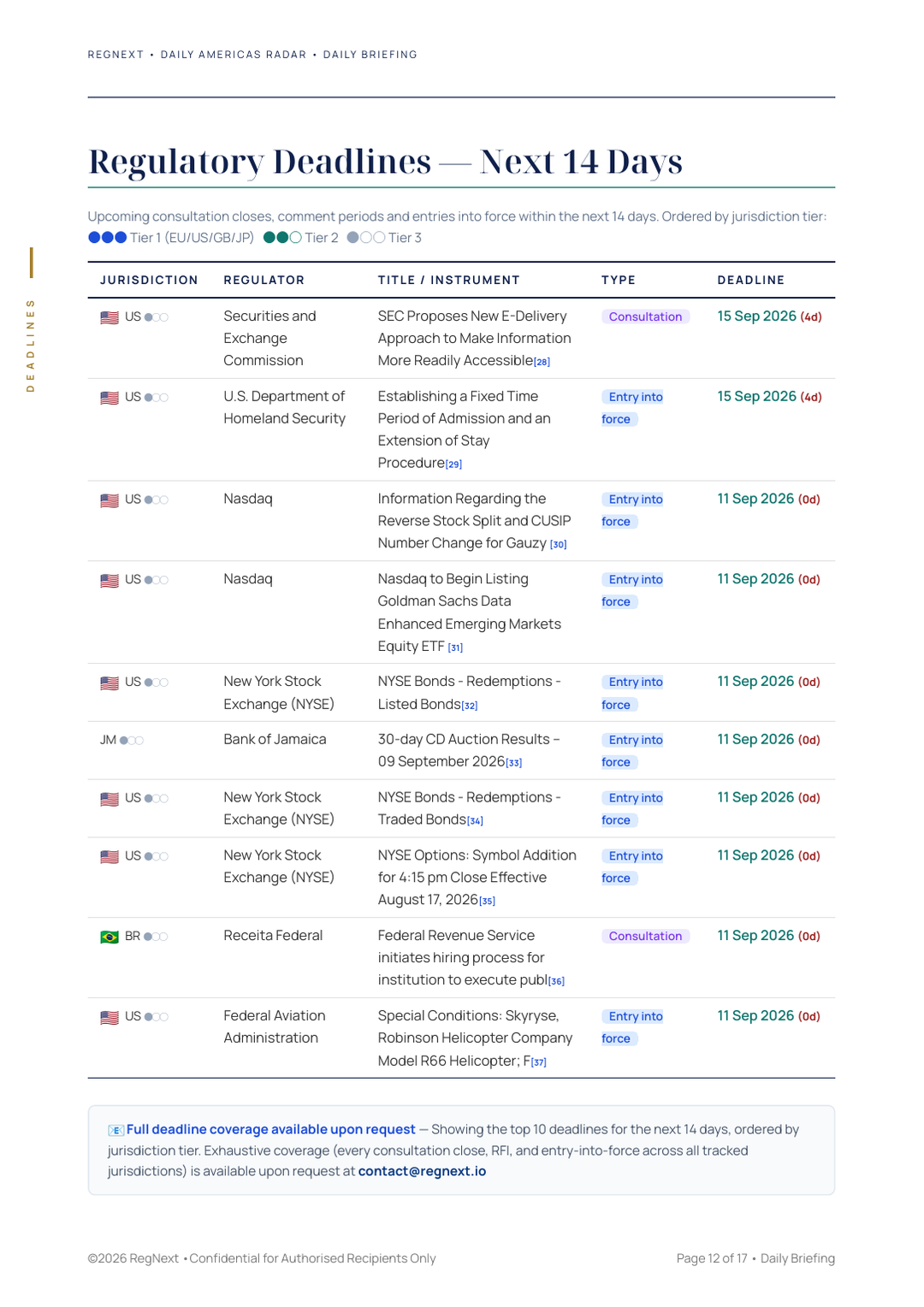Click the title 30-day CD Auction Results
This screenshot has width=924, height=1307.
pyautogui.click(x=469, y=751)
